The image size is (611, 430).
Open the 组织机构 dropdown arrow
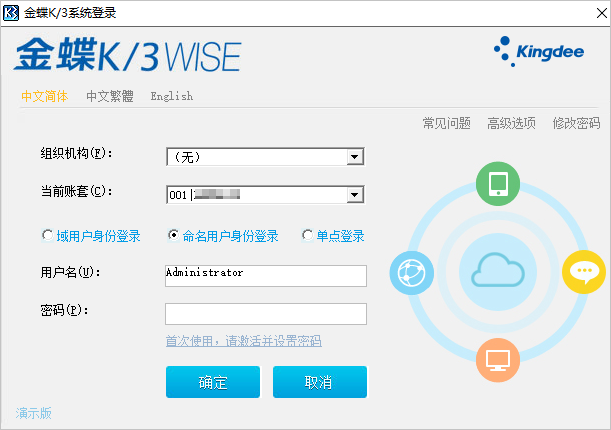(355, 157)
